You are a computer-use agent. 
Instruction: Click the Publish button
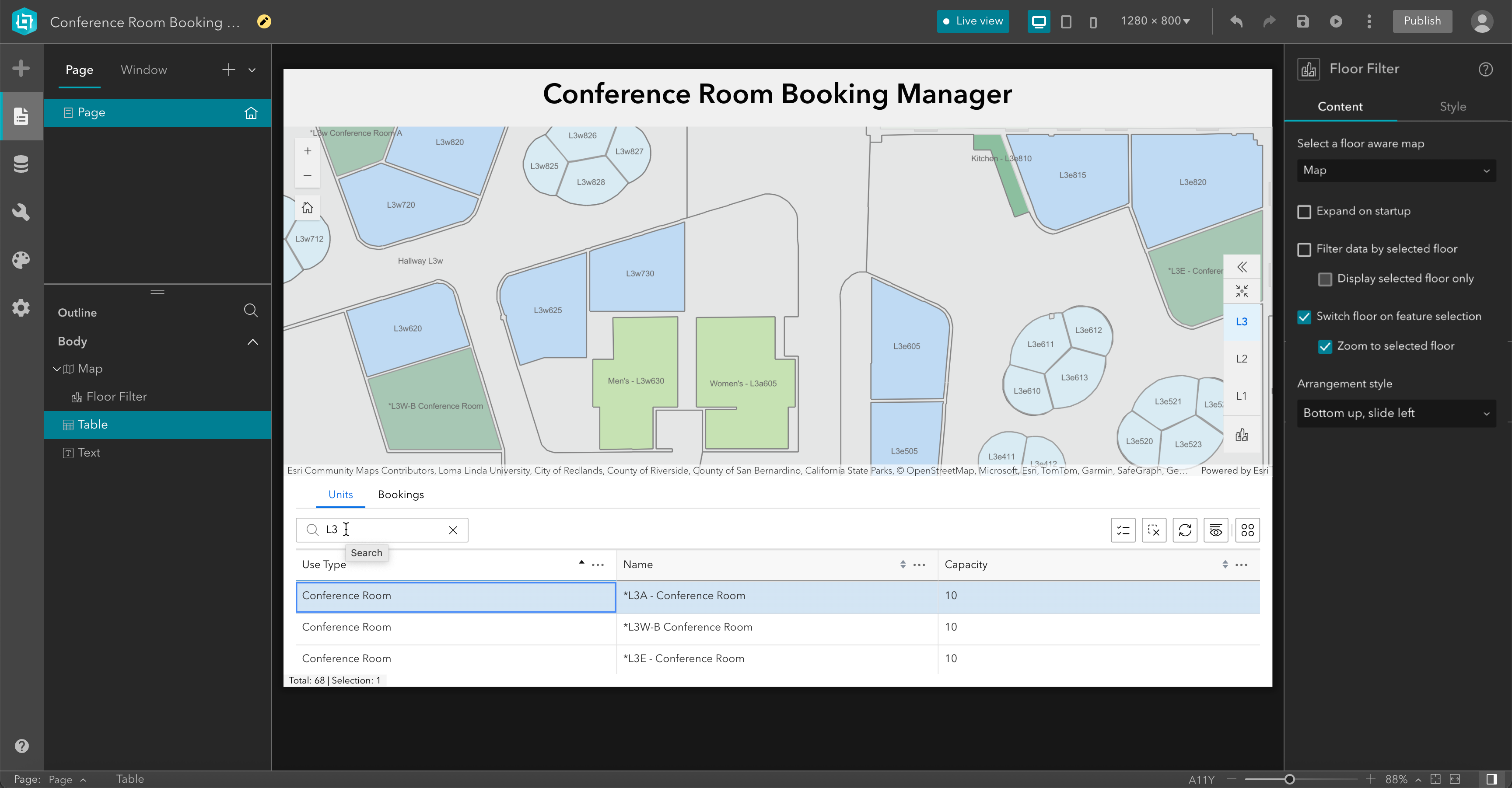[1421, 21]
